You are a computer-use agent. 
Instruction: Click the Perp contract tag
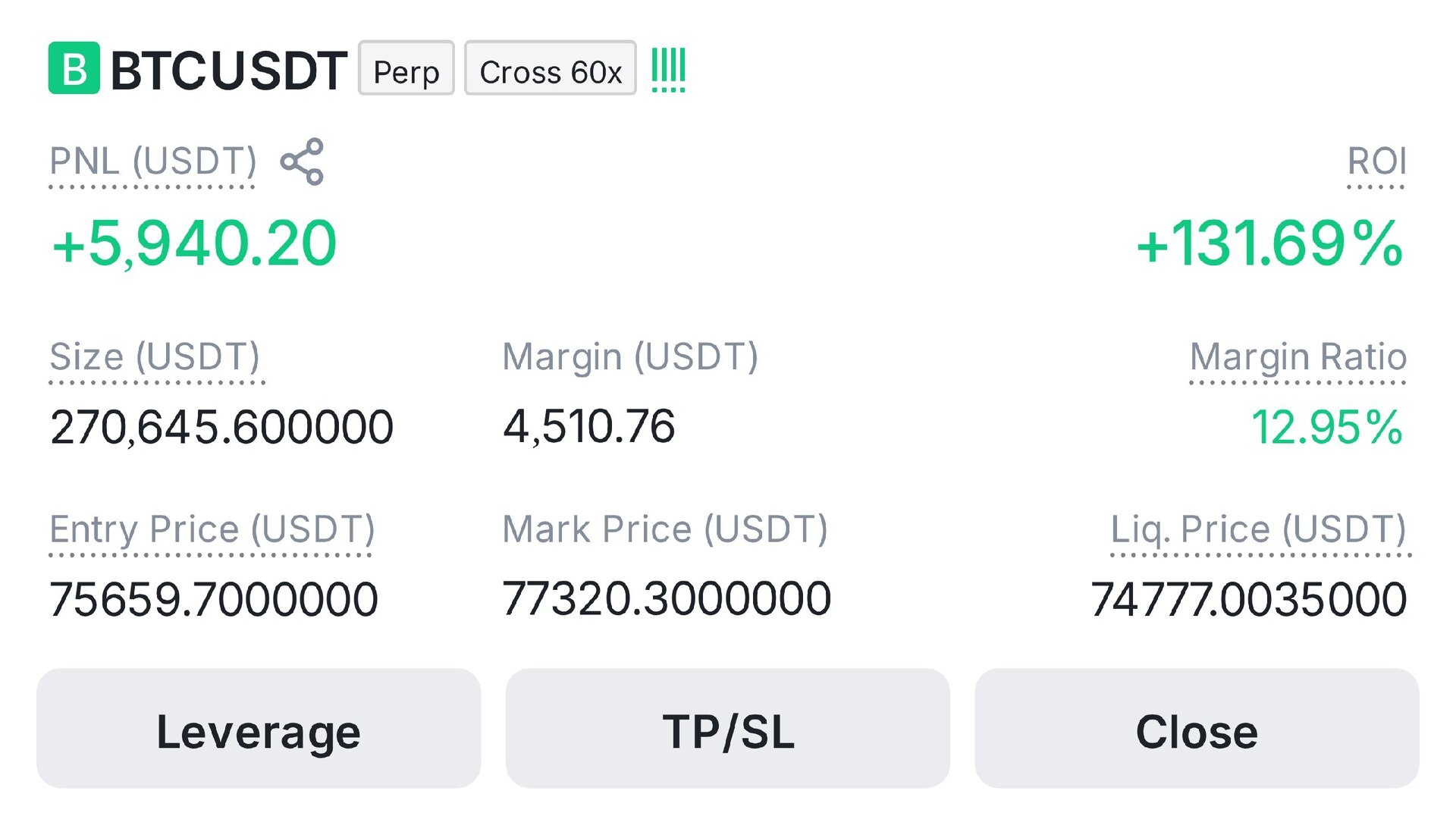406,68
